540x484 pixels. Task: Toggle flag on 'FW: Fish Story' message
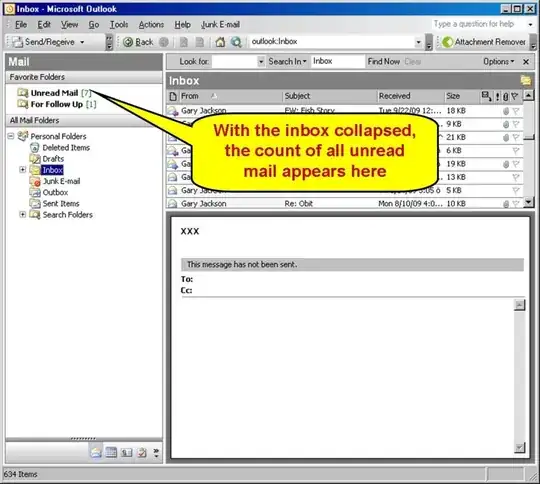pos(516,111)
